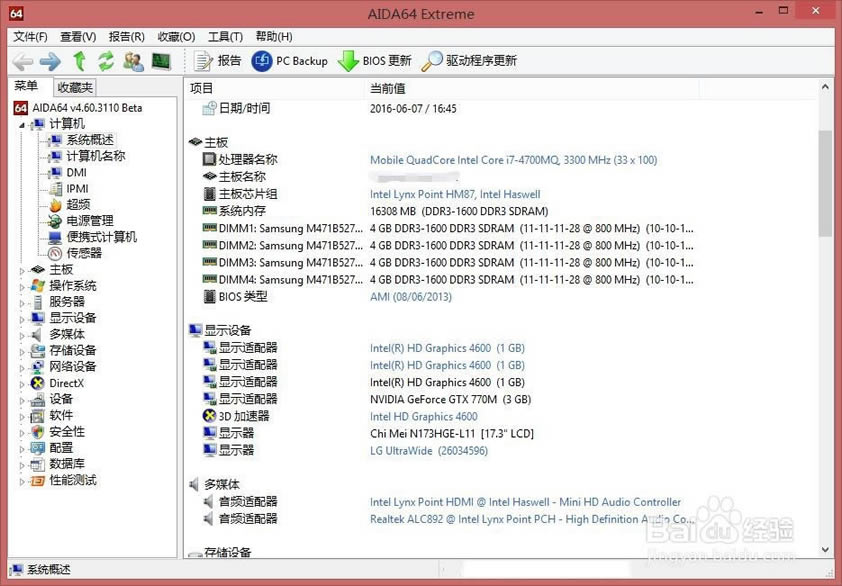The height and width of the screenshot is (586, 842).
Task: Open the Realtek ALC892 audio link
Action: 532,519
